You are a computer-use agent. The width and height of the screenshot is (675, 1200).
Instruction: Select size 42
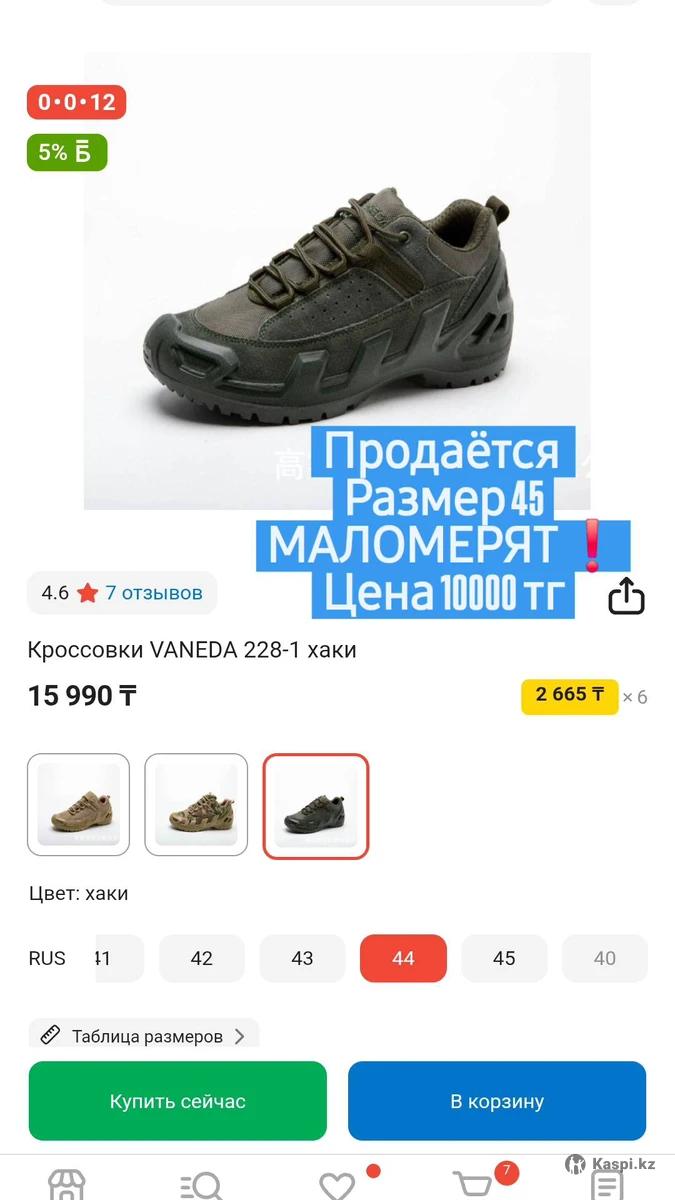point(202,958)
